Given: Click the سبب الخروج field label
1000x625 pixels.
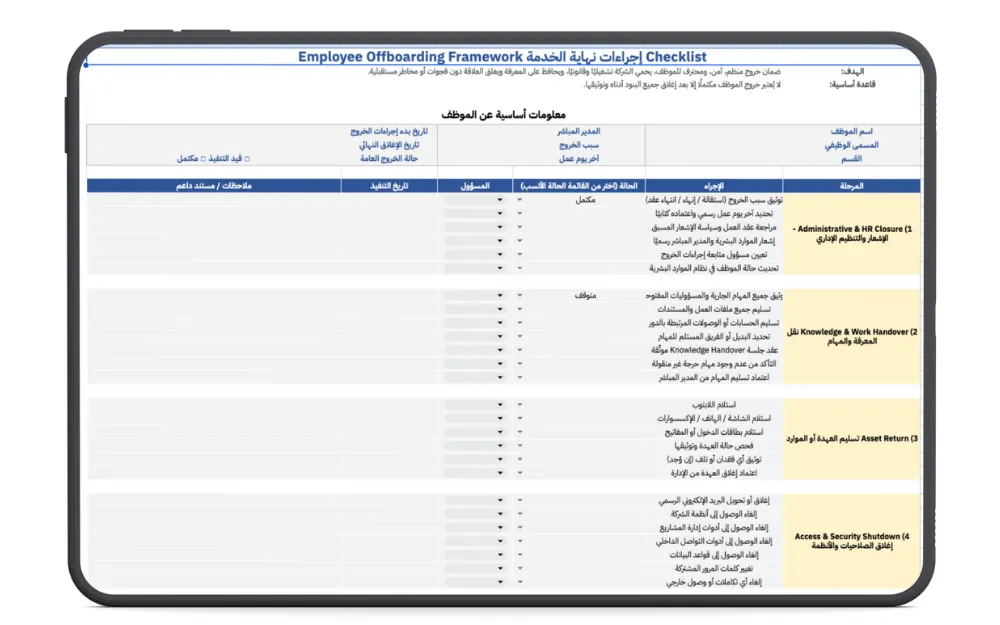Looking at the screenshot, I should coord(579,145).
